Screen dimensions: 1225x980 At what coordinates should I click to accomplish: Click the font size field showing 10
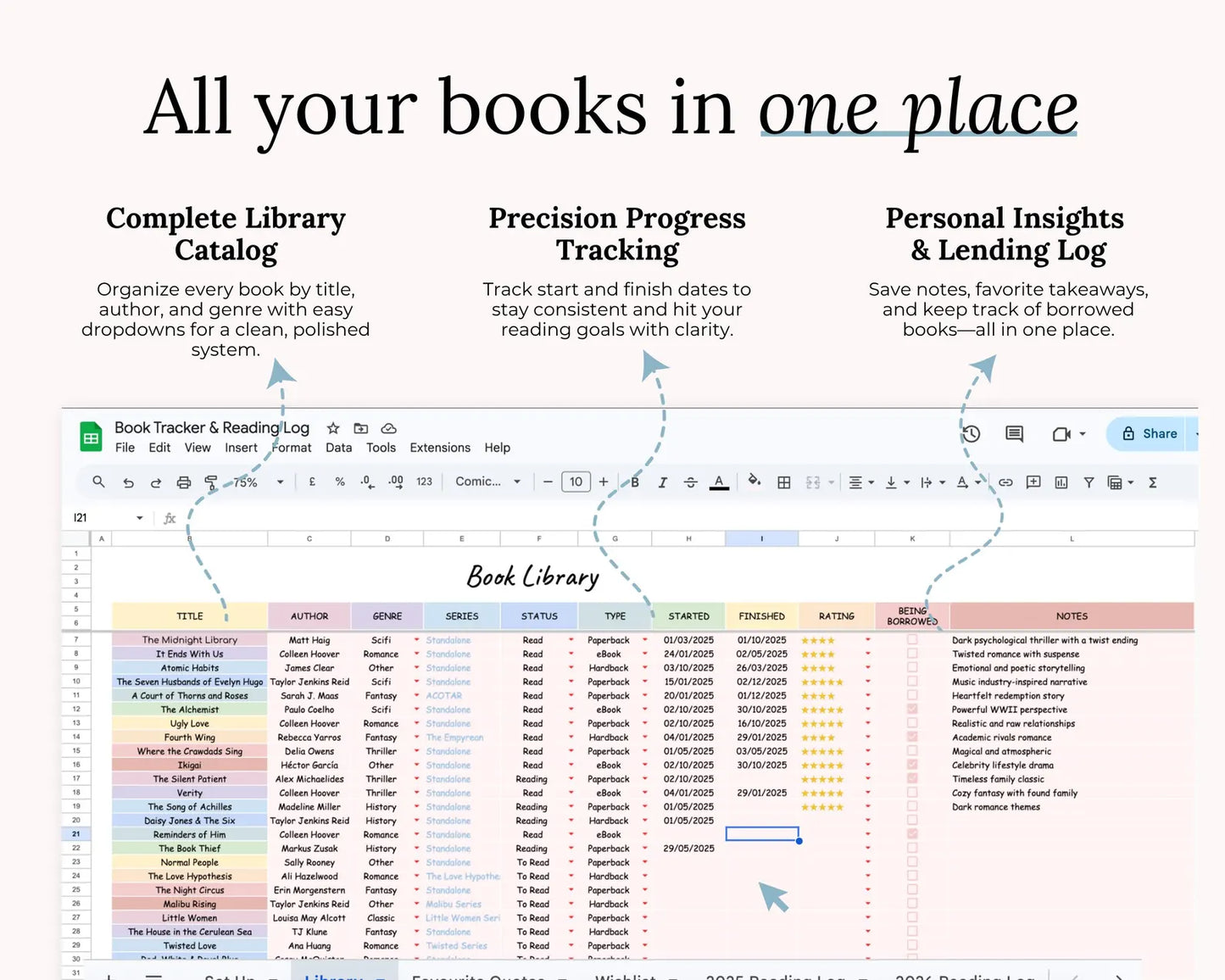(x=576, y=482)
